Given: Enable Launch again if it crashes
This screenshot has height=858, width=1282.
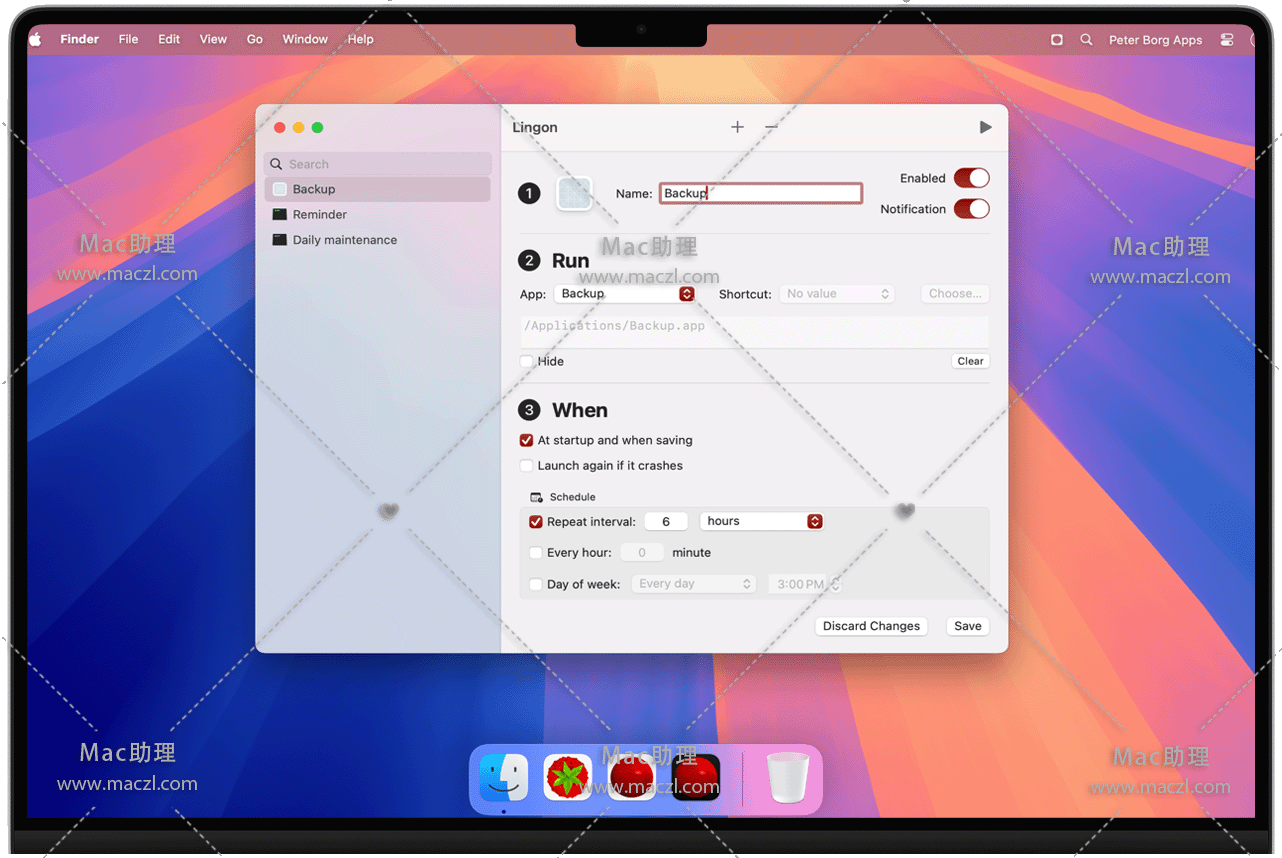Looking at the screenshot, I should (x=527, y=466).
